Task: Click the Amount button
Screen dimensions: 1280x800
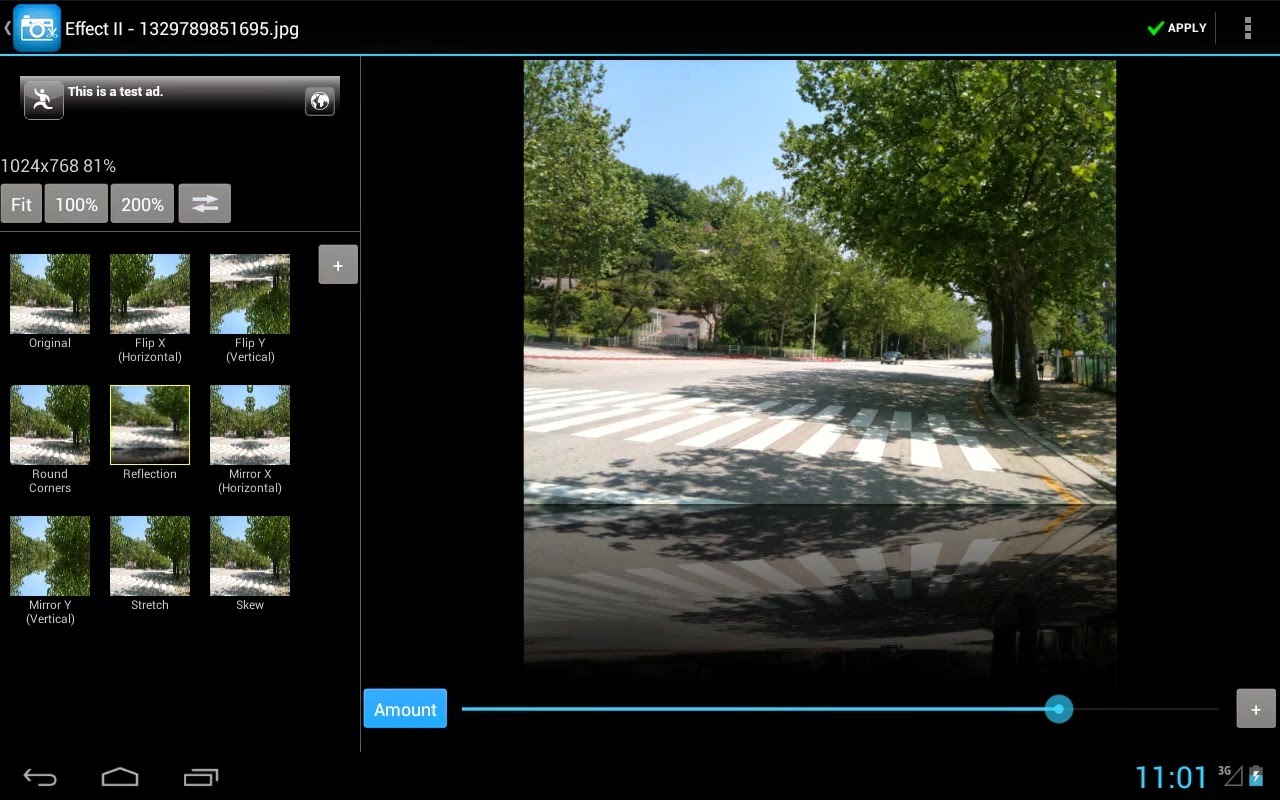Action: pyautogui.click(x=405, y=709)
